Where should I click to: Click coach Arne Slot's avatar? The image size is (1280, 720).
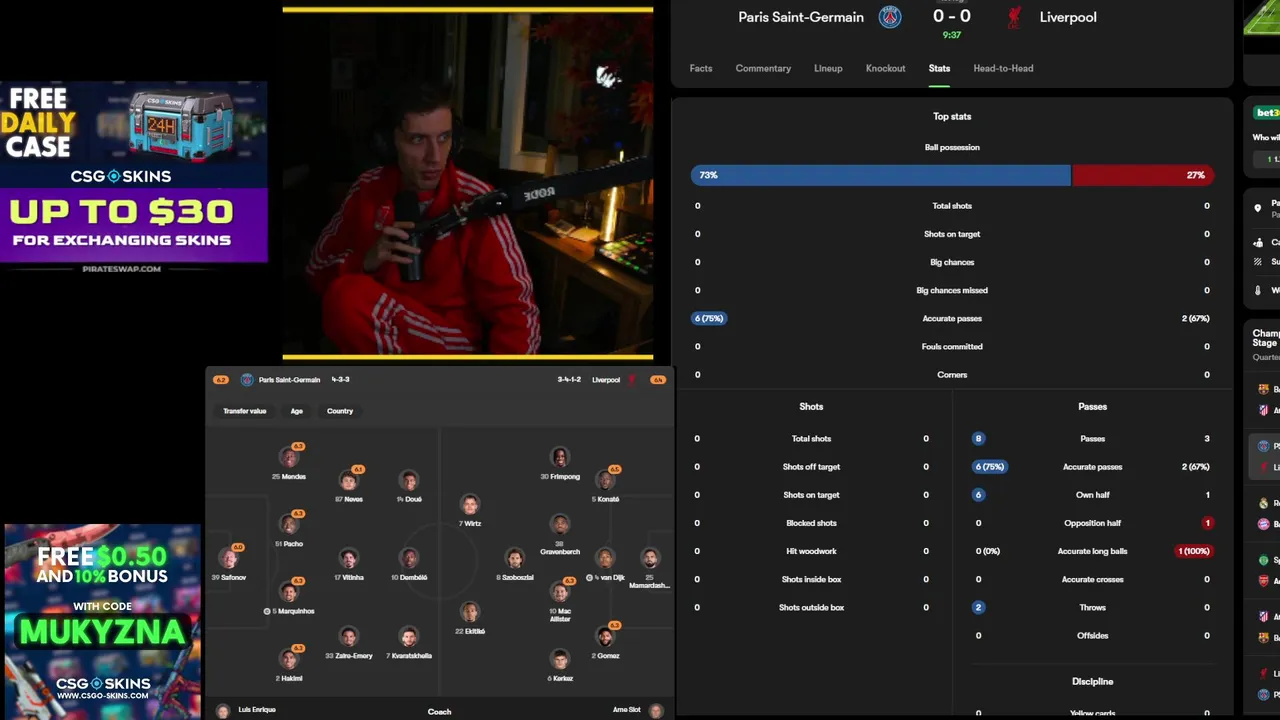click(656, 711)
